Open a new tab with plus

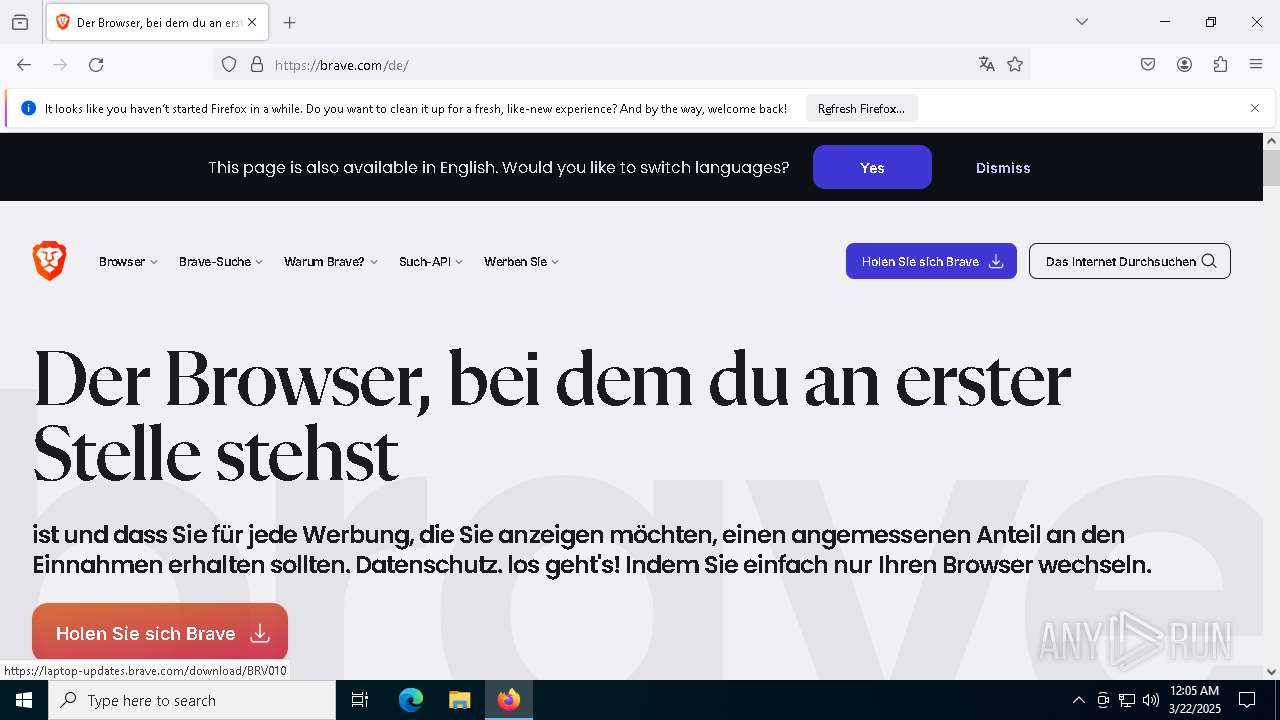[x=290, y=22]
